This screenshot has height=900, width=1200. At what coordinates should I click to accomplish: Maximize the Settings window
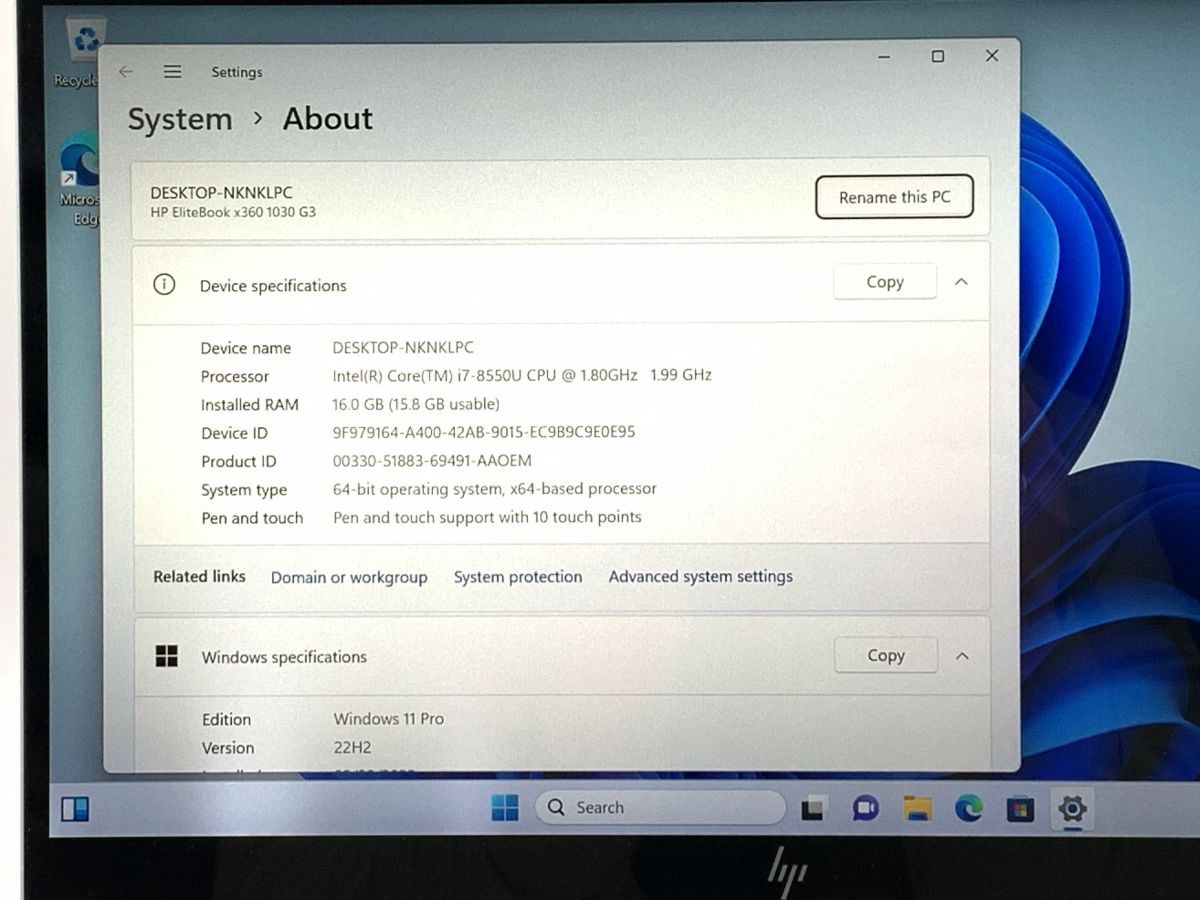[938, 56]
